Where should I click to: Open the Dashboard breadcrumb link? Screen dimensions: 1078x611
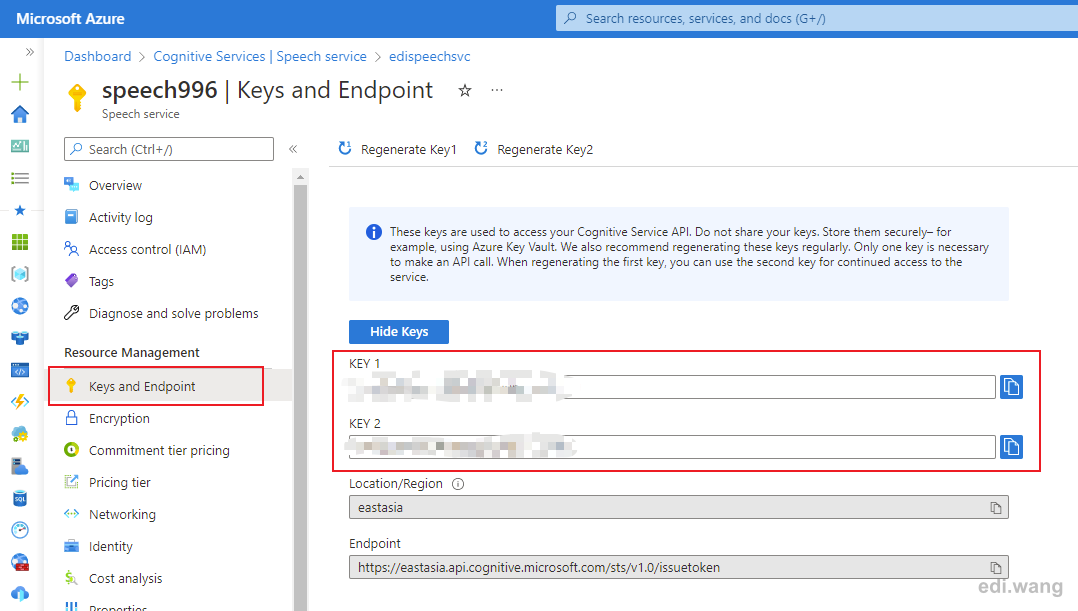point(98,56)
